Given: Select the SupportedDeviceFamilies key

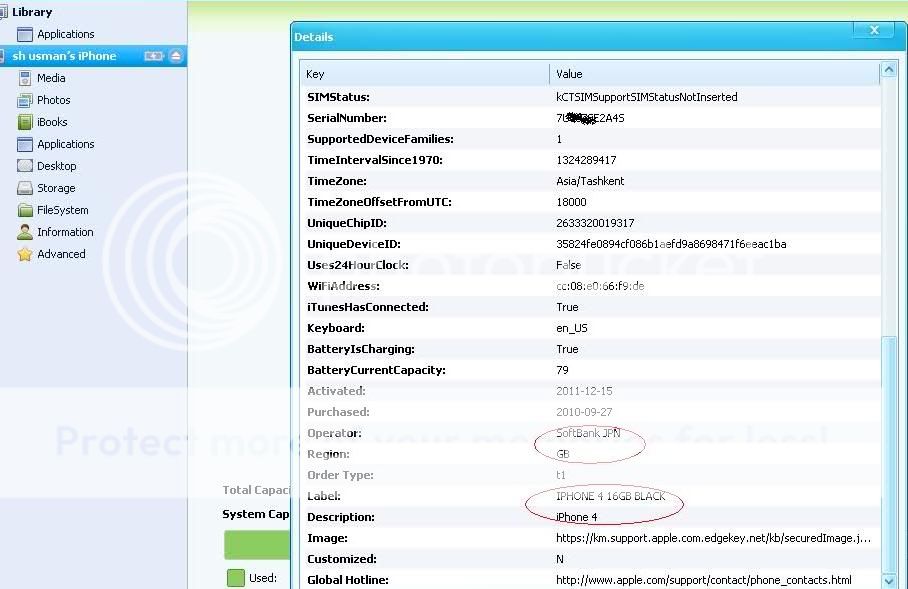Looking at the screenshot, I should pos(380,139).
